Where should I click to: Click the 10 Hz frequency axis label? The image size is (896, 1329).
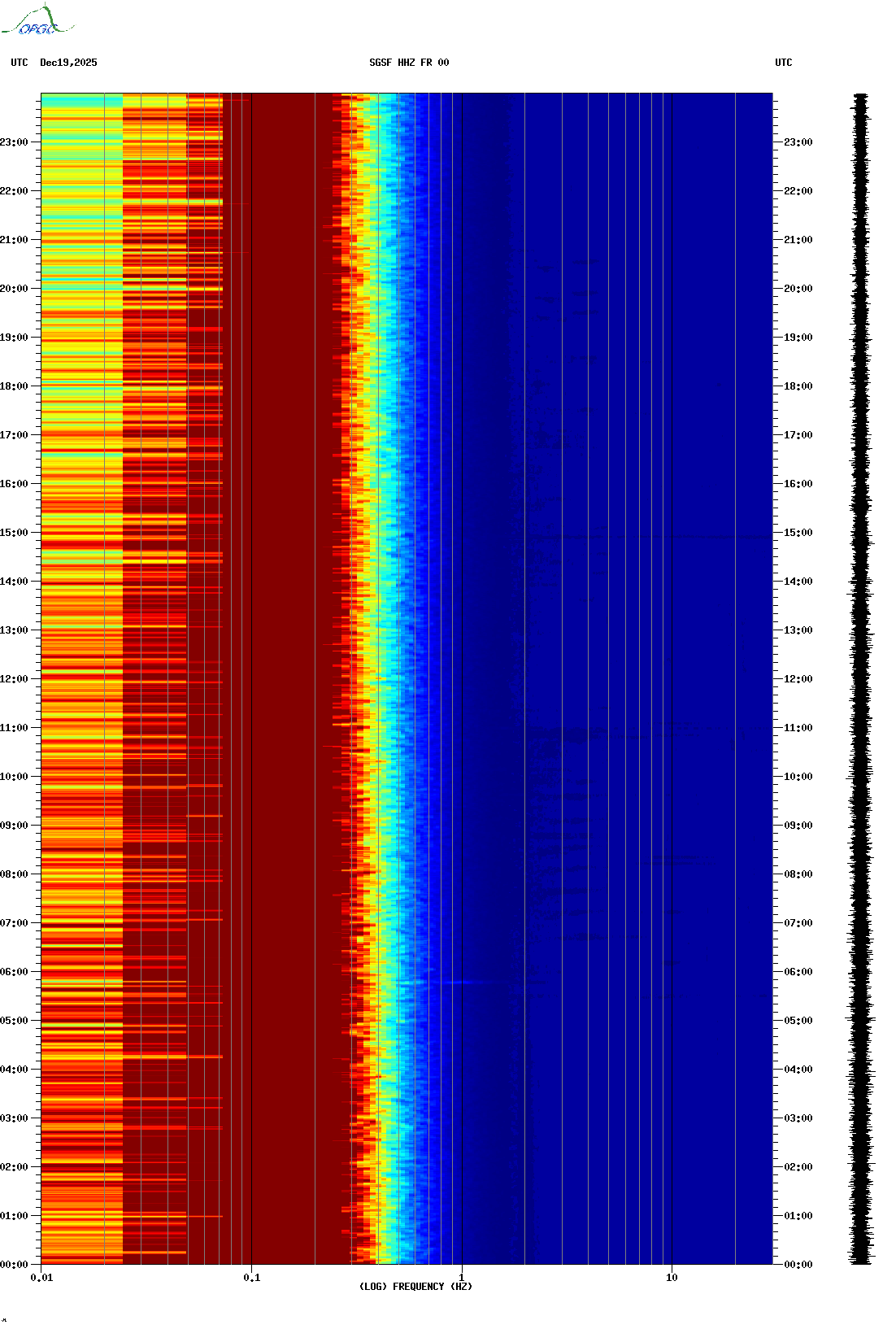(672, 1278)
